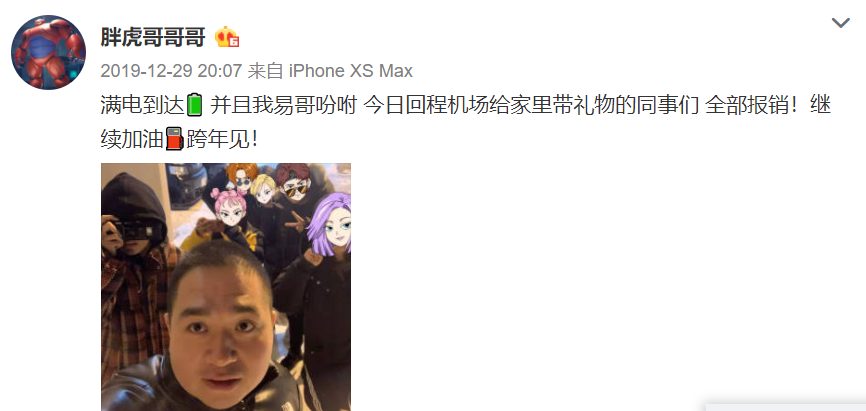Click red-haired cartoon face with yellow sunglasses
This screenshot has width=866, height=411.
click(293, 183)
